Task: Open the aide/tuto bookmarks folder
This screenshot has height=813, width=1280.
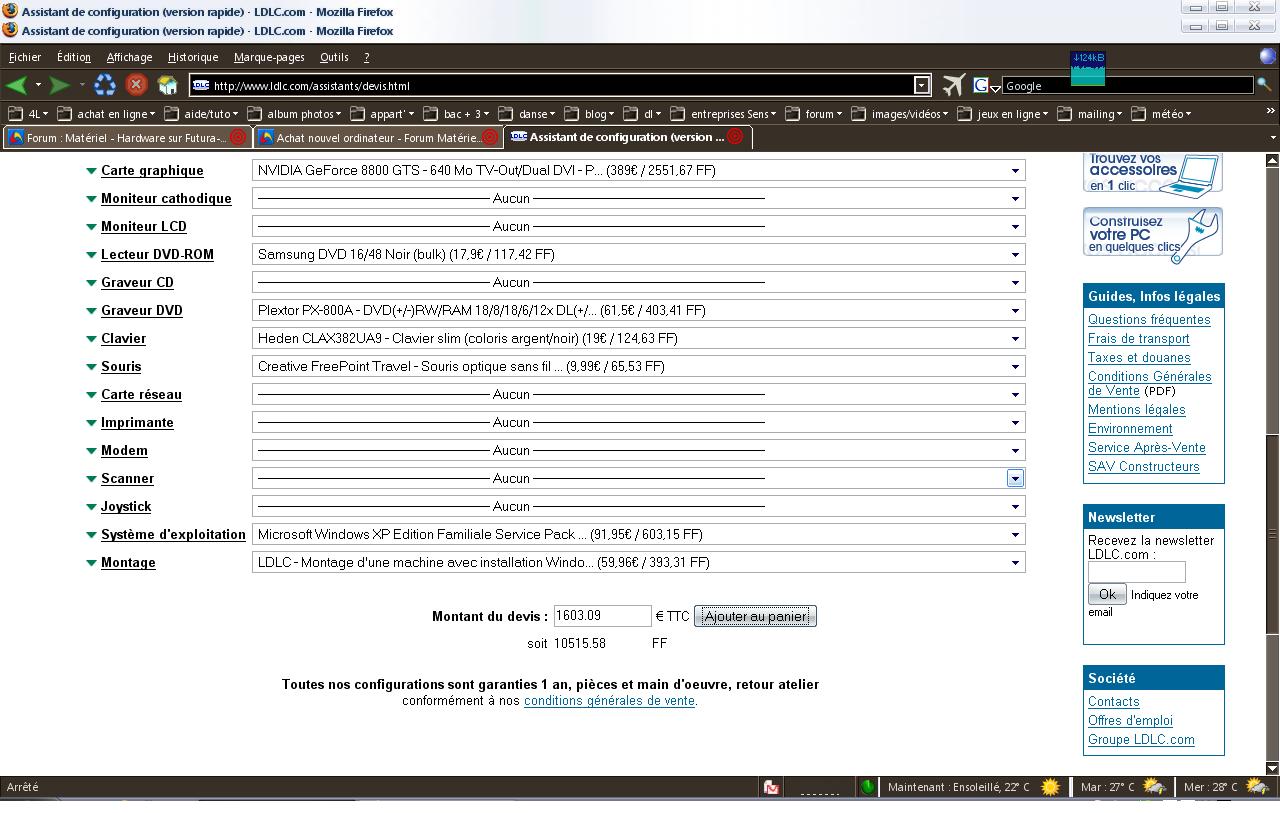Action: 203,114
